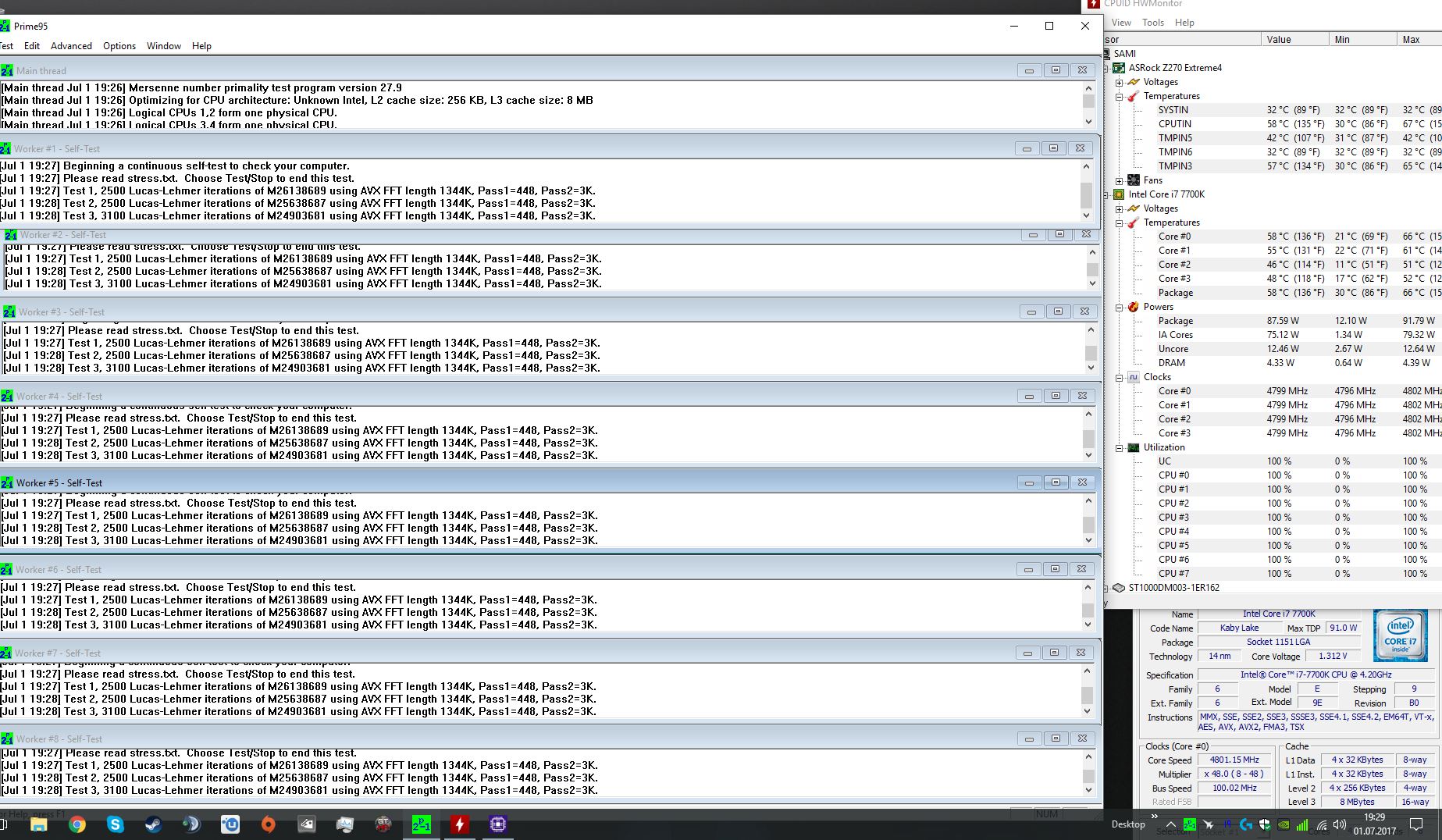Open Uplay from the taskbar
Image resolution: width=1442 pixels, height=840 pixels.
[x=230, y=824]
